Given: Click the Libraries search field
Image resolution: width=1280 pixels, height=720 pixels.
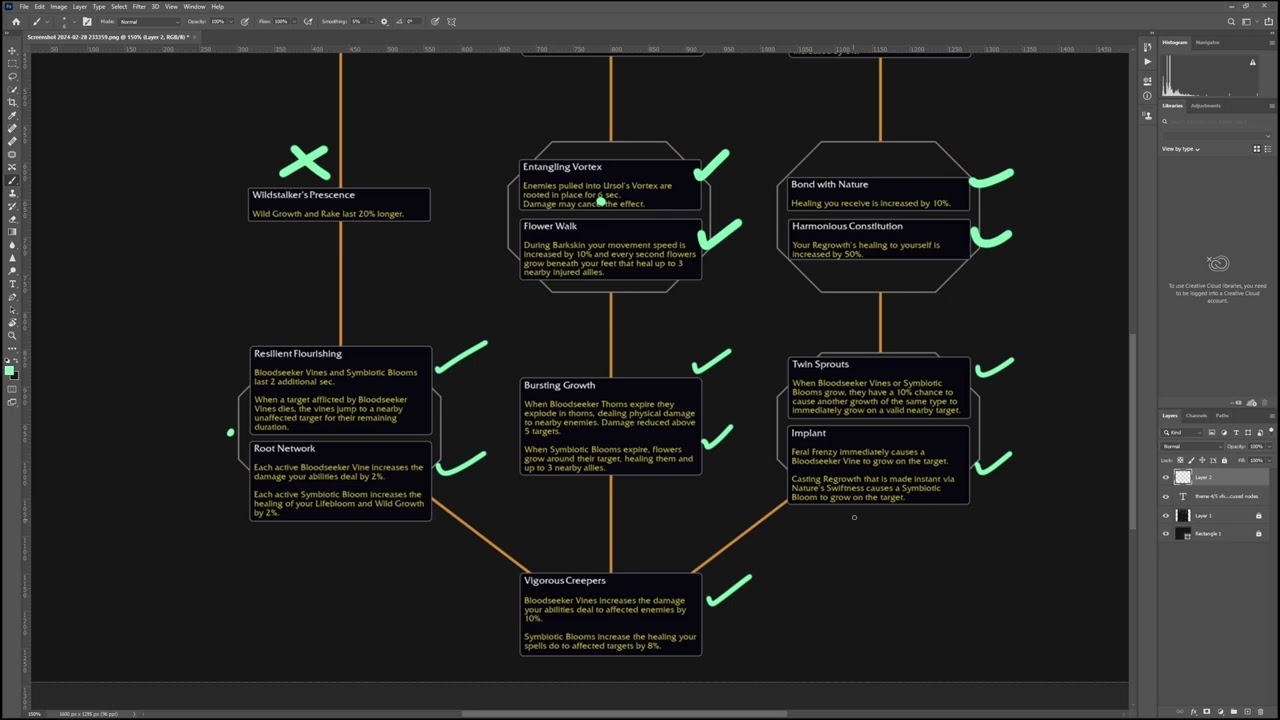Looking at the screenshot, I should point(1217,122).
